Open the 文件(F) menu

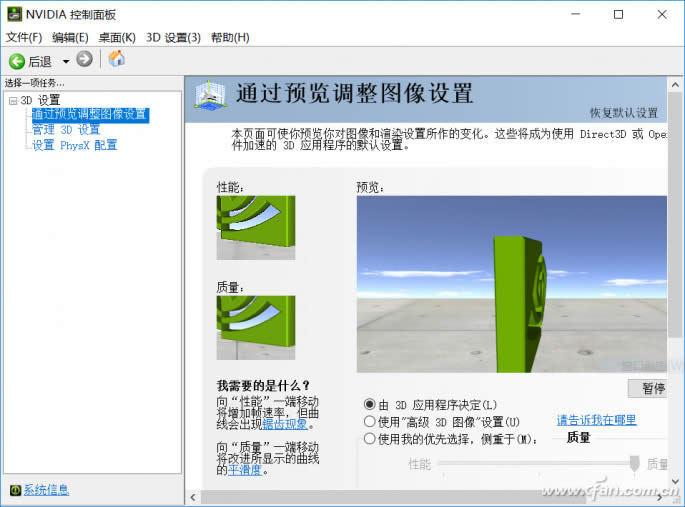[24, 37]
